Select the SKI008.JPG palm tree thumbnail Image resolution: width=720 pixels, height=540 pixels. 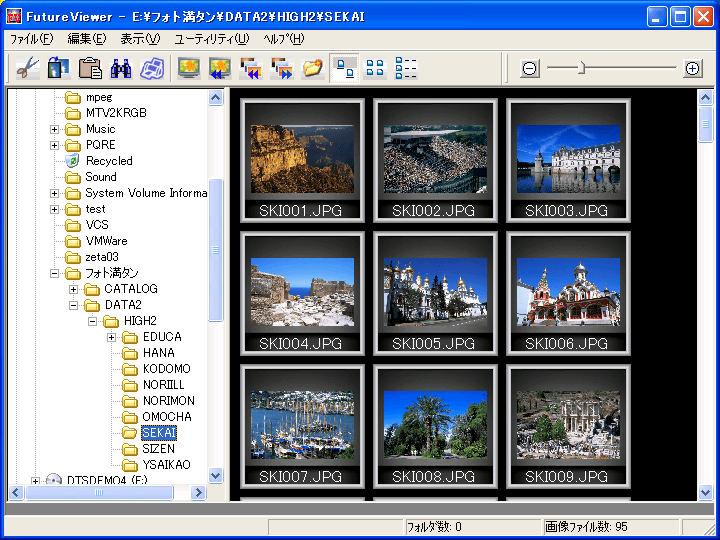coord(435,427)
